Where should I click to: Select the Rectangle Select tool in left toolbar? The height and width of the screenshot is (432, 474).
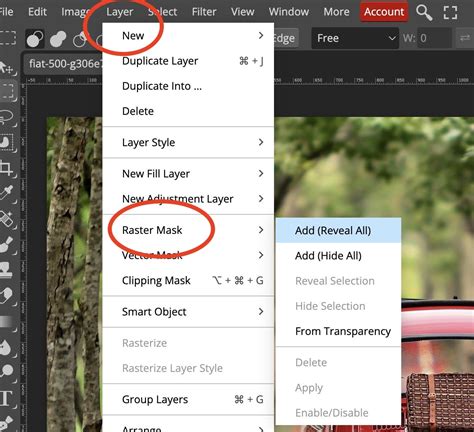7,91
